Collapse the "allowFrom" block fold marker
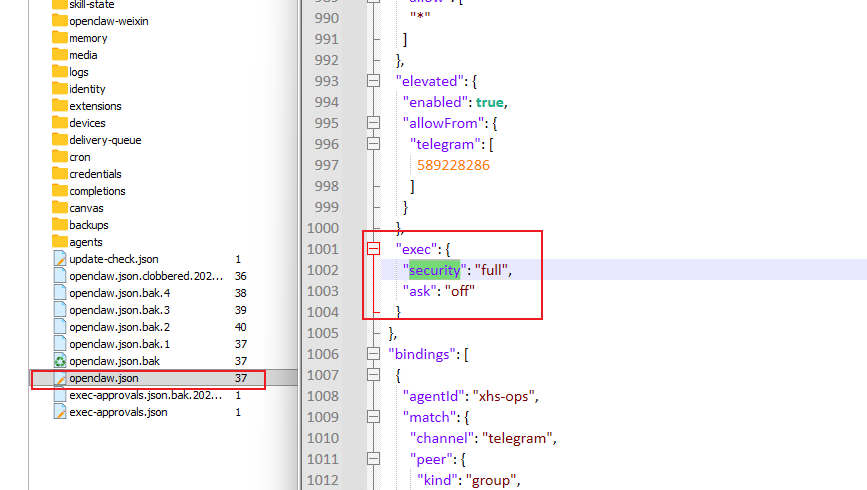 coord(373,123)
